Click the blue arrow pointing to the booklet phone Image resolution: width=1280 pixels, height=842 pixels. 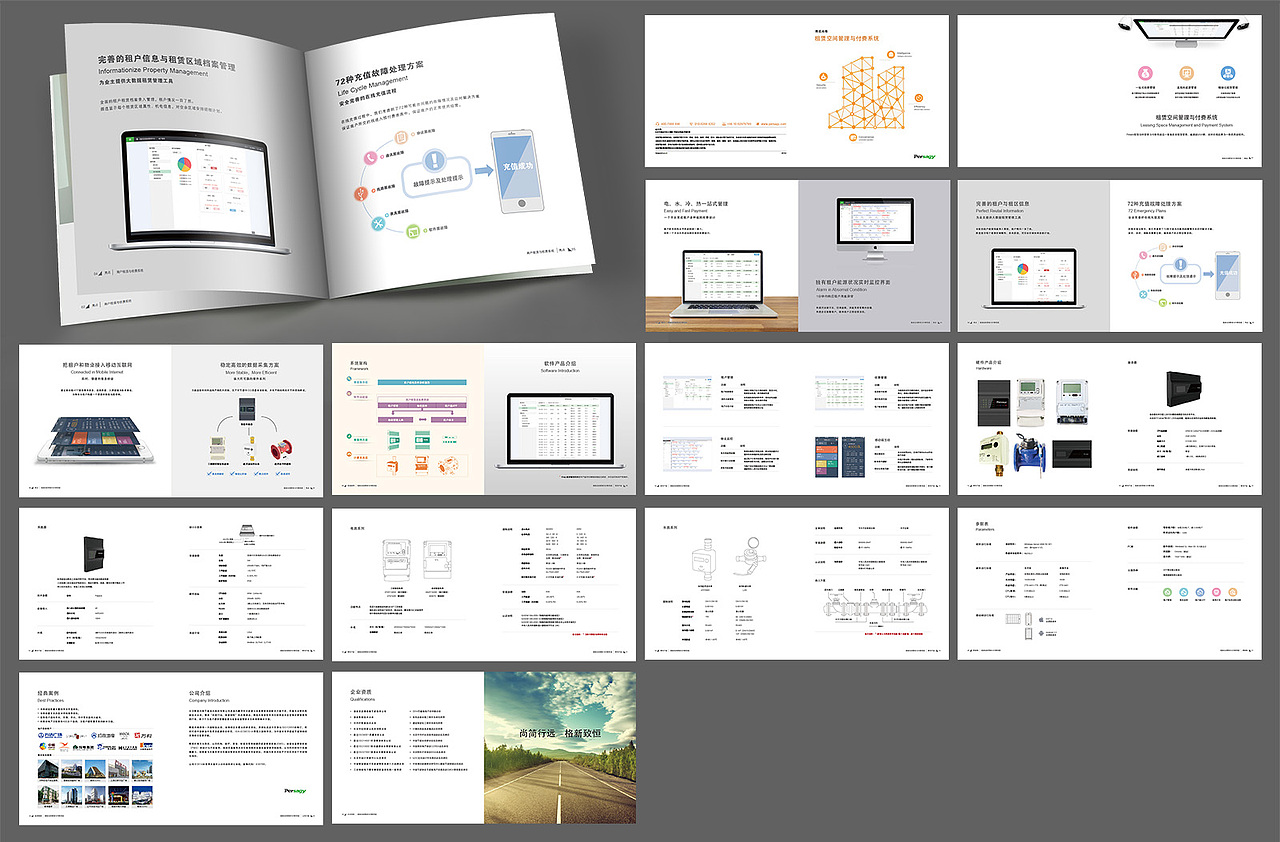point(484,171)
